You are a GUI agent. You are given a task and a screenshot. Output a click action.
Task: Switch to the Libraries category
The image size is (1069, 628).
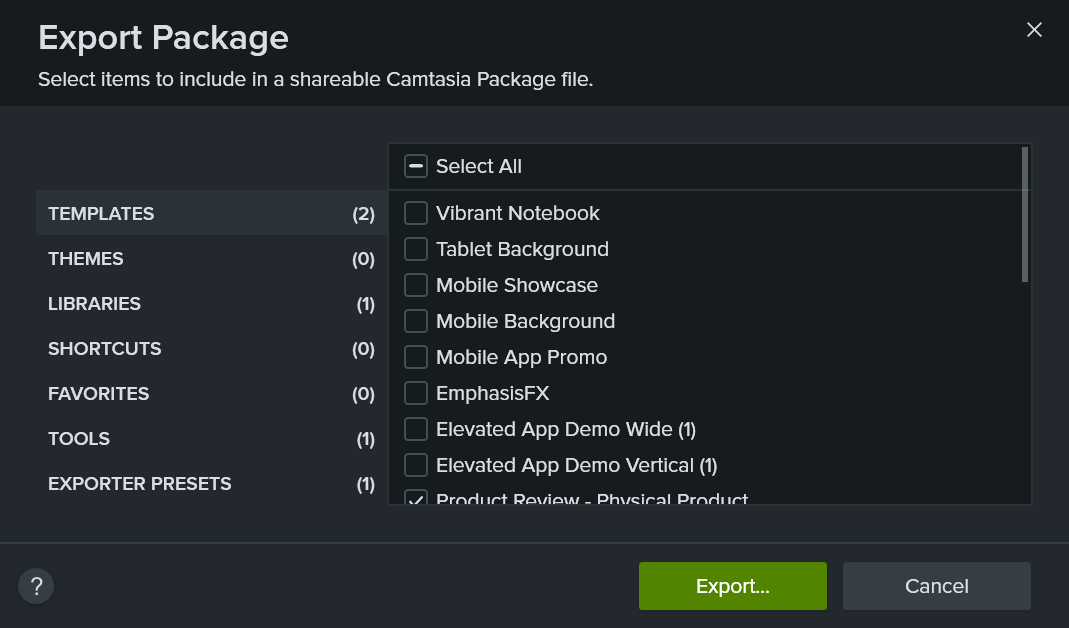click(210, 304)
